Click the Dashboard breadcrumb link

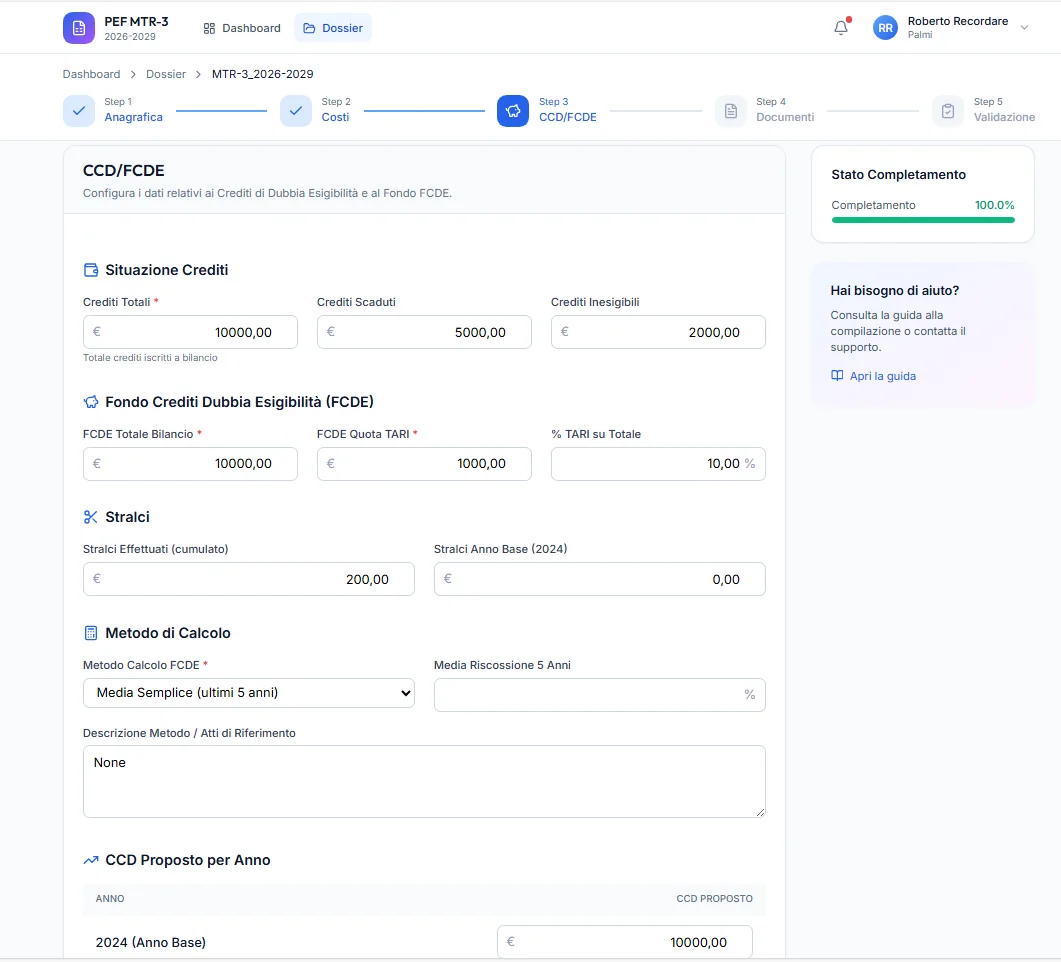point(91,74)
